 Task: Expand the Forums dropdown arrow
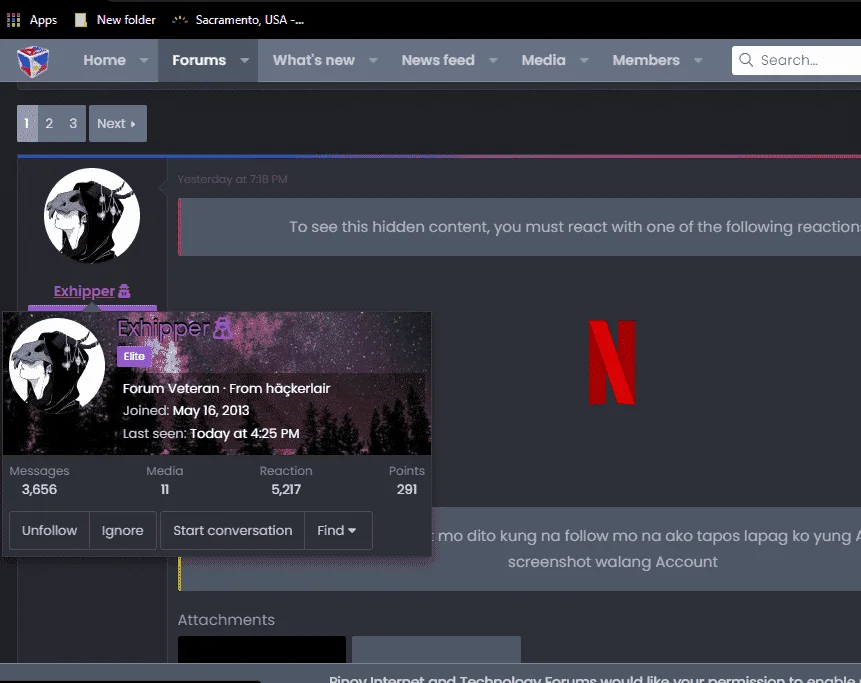tap(244, 60)
